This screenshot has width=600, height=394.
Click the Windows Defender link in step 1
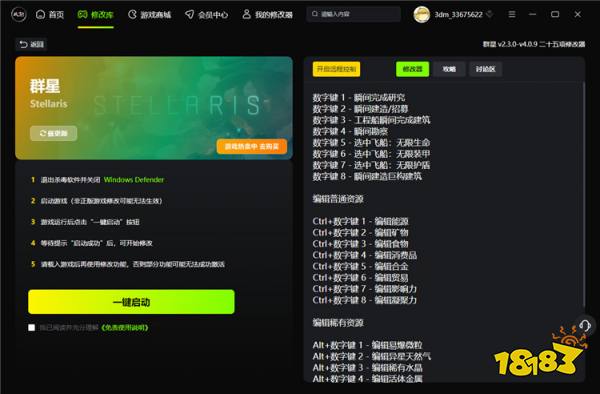pyautogui.click(x=134, y=179)
